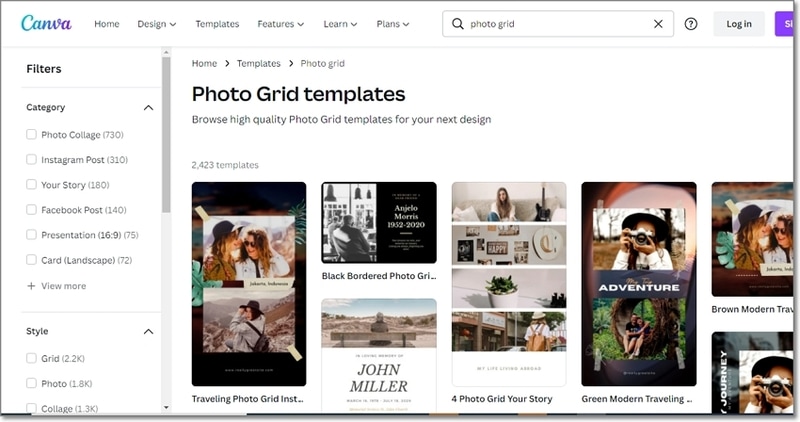
Task: Click the Photo Grid templates heading
Action: coord(298,94)
